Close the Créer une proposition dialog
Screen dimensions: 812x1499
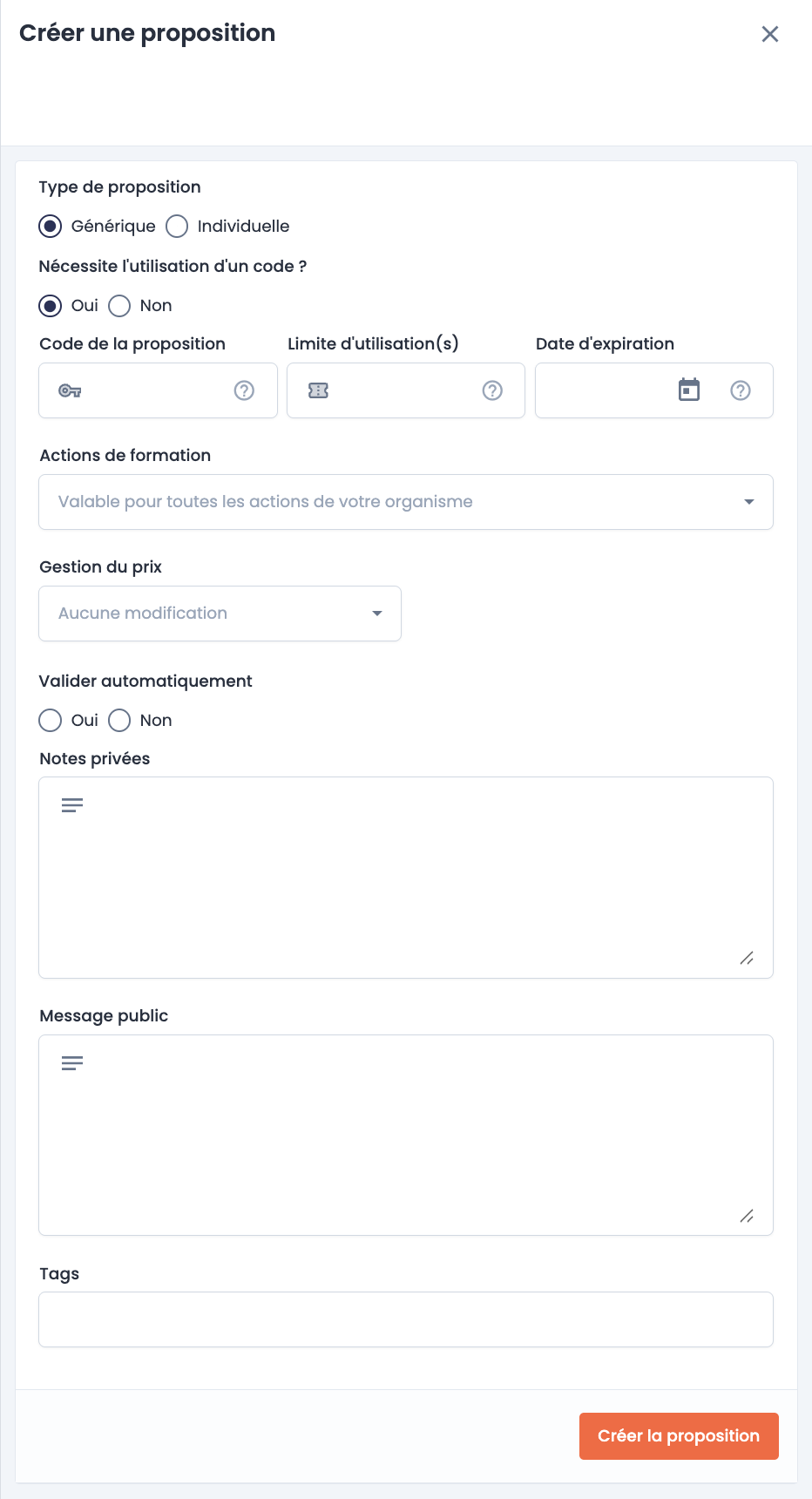770,34
